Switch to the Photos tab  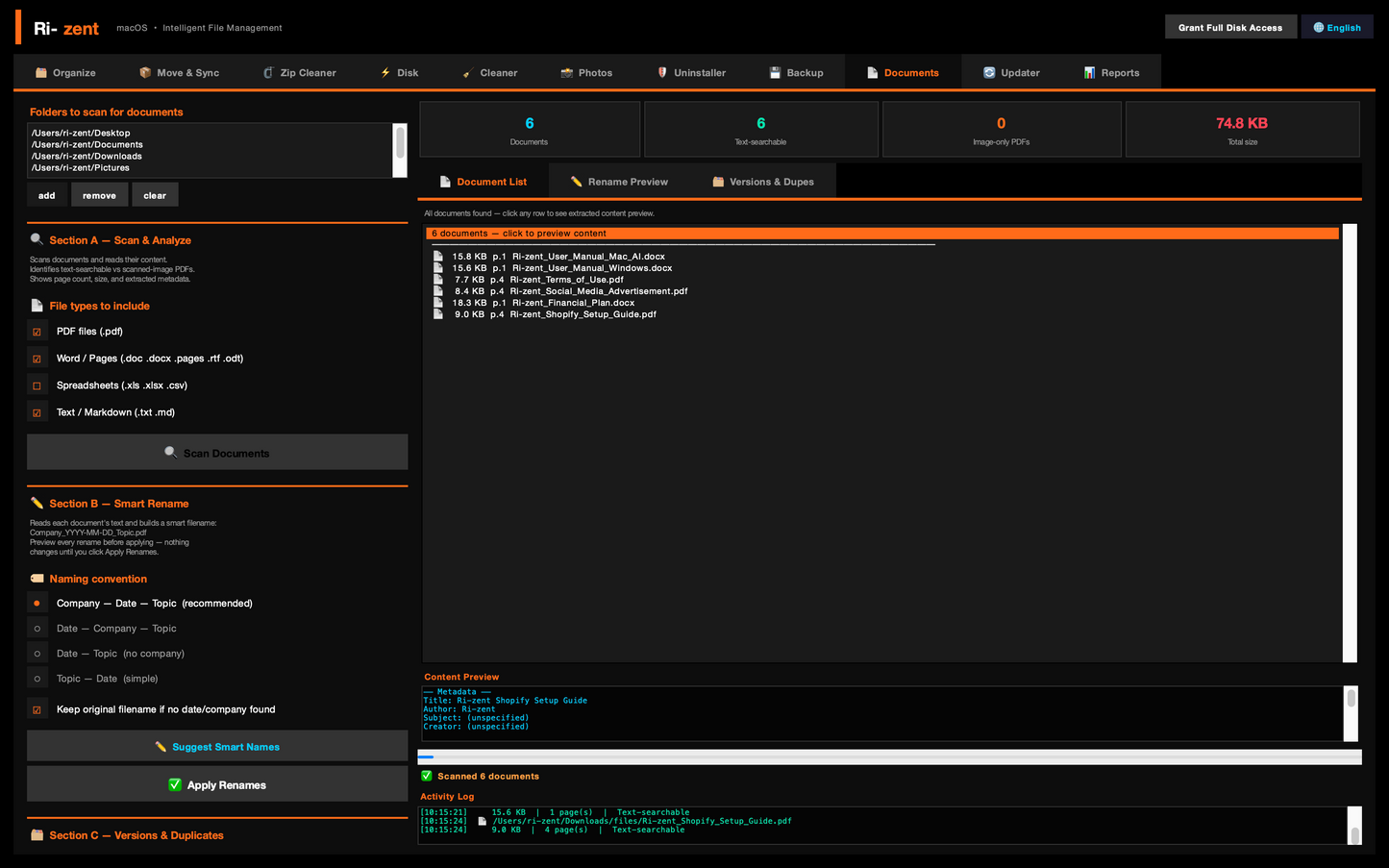pos(586,72)
